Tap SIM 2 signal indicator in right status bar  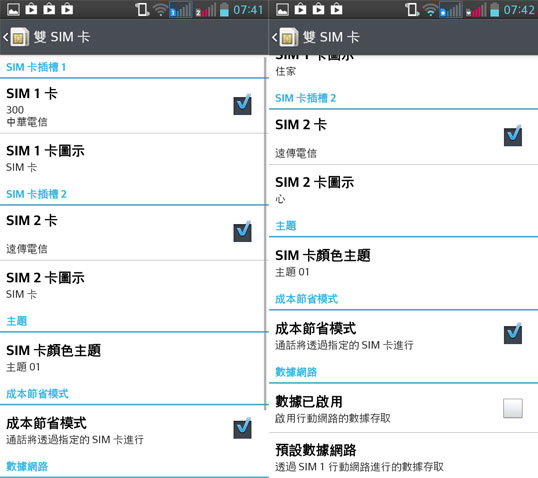click(476, 10)
